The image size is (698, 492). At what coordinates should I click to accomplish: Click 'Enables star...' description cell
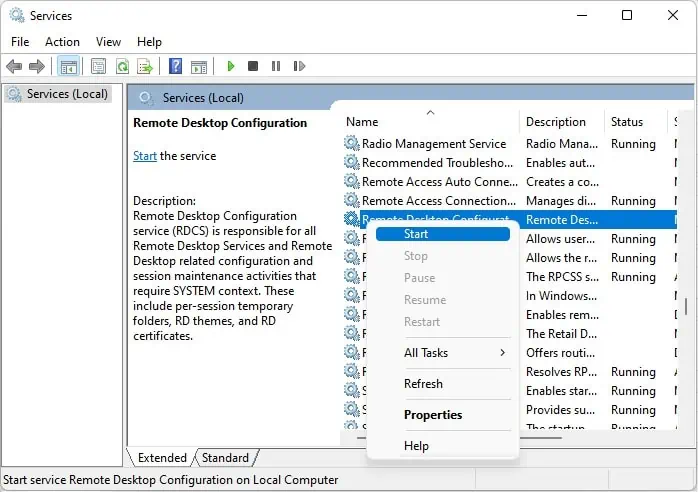click(x=561, y=391)
